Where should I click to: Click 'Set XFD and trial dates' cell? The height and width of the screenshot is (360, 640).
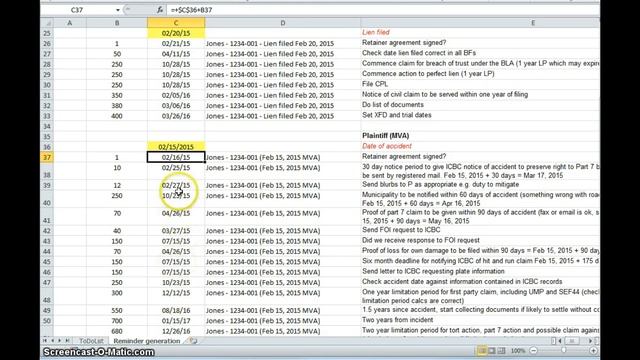pyautogui.click(x=397, y=115)
